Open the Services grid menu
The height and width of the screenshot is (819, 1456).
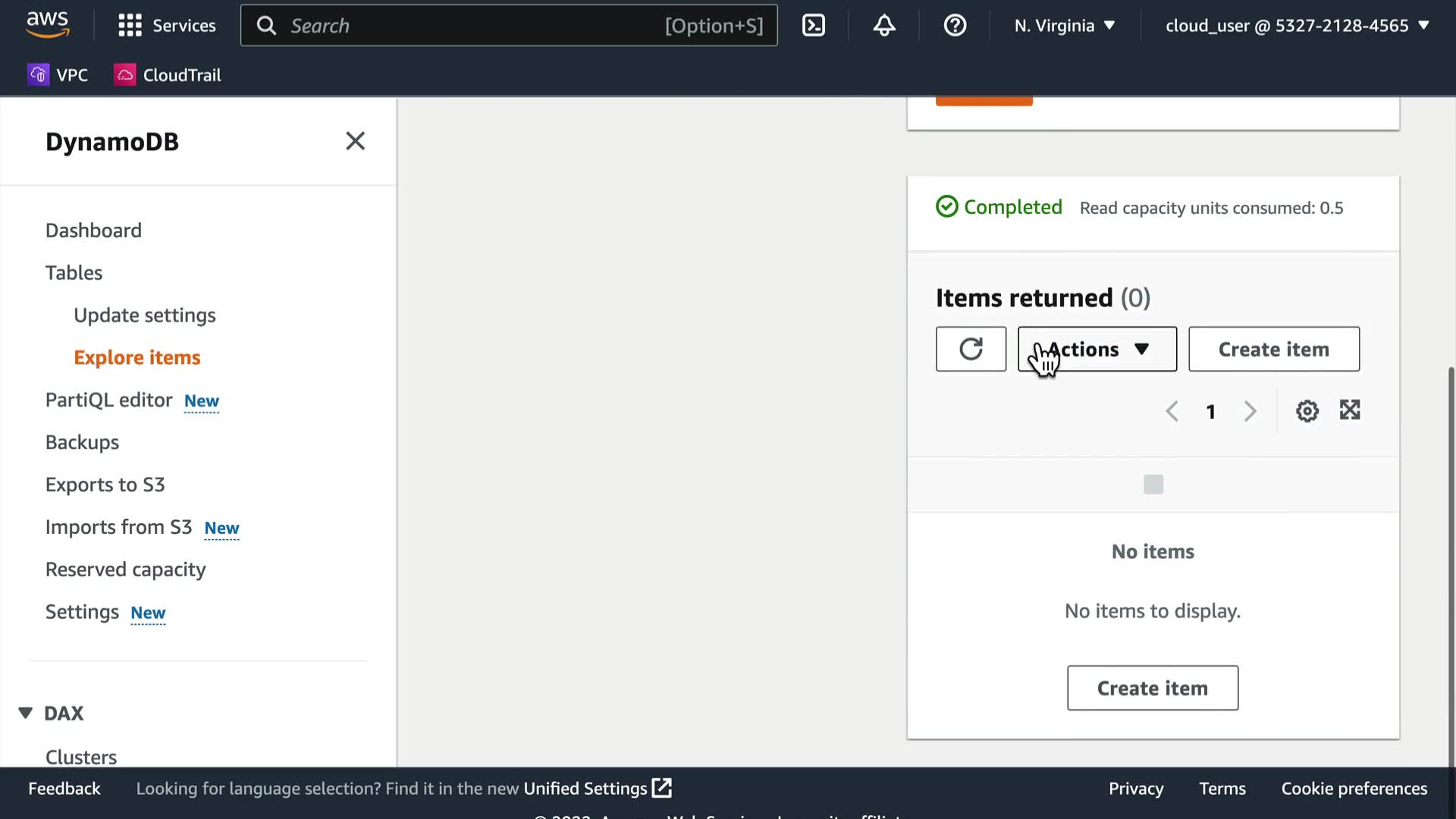167,26
